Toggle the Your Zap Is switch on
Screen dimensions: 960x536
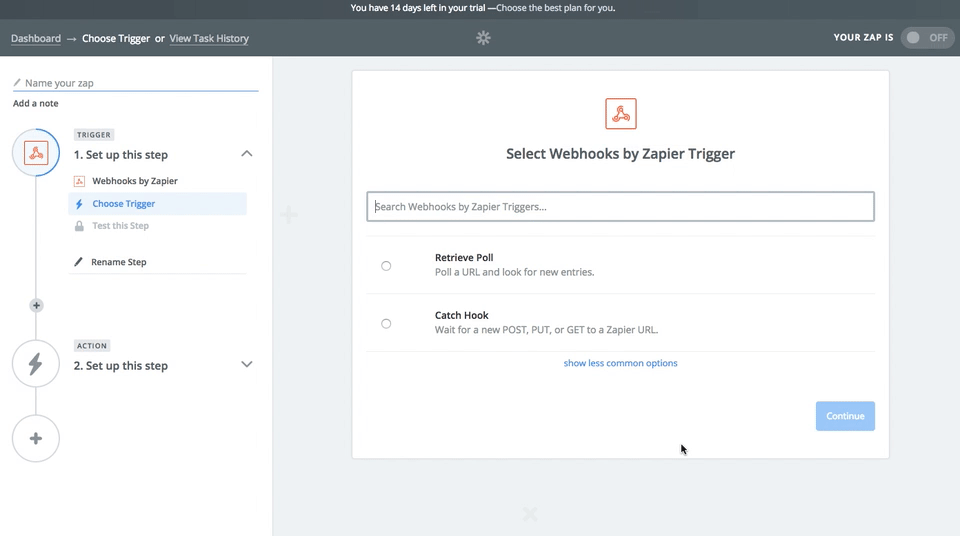click(x=926, y=38)
